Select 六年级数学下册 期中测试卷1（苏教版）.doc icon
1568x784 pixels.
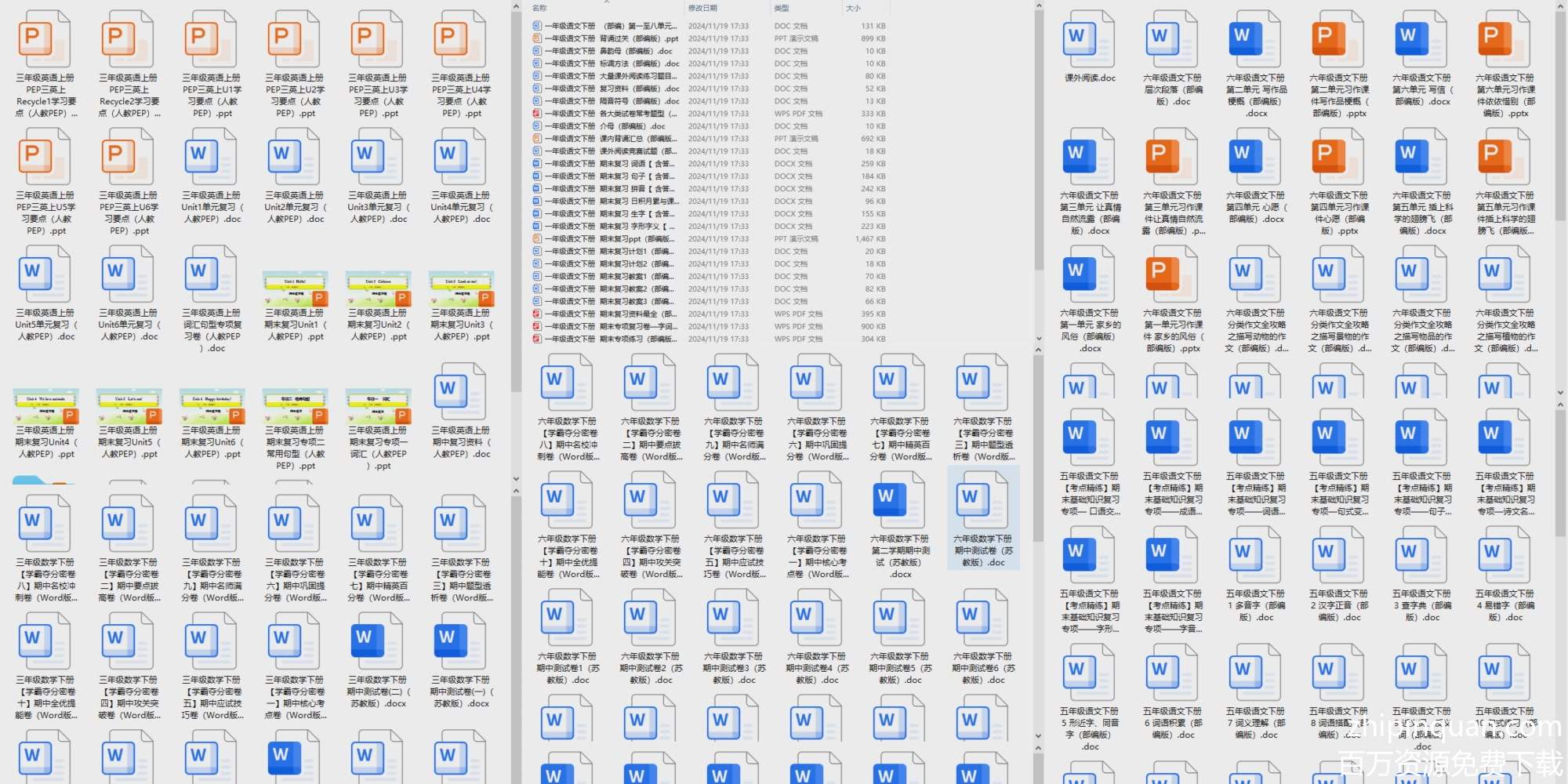[567, 618]
